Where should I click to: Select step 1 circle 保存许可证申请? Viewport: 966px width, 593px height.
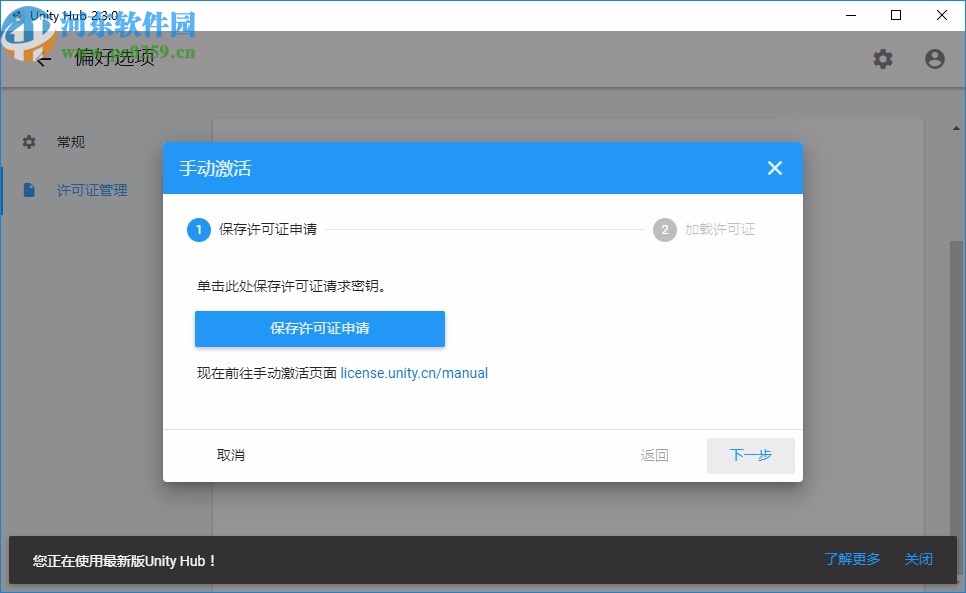pyautogui.click(x=198, y=230)
